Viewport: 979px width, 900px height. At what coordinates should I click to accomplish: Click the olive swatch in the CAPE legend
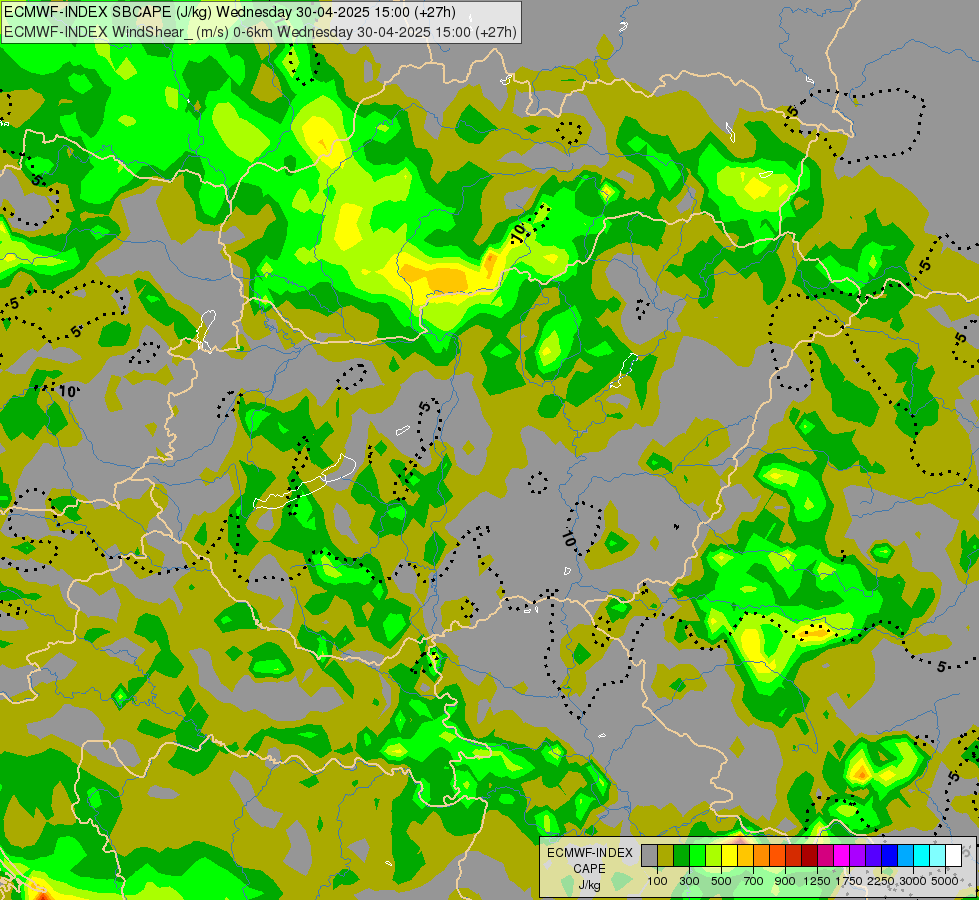click(666, 855)
